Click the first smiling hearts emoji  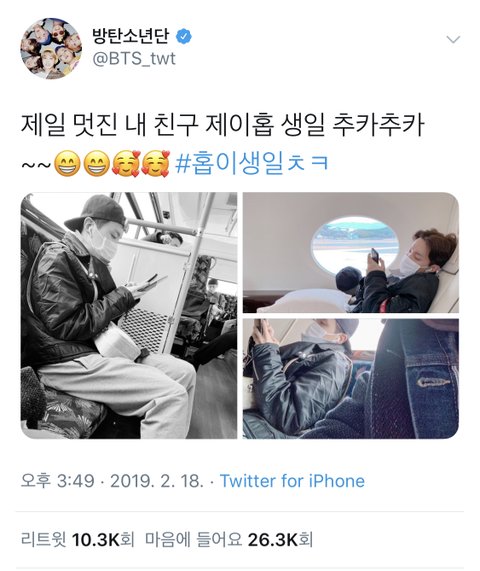coord(126,164)
